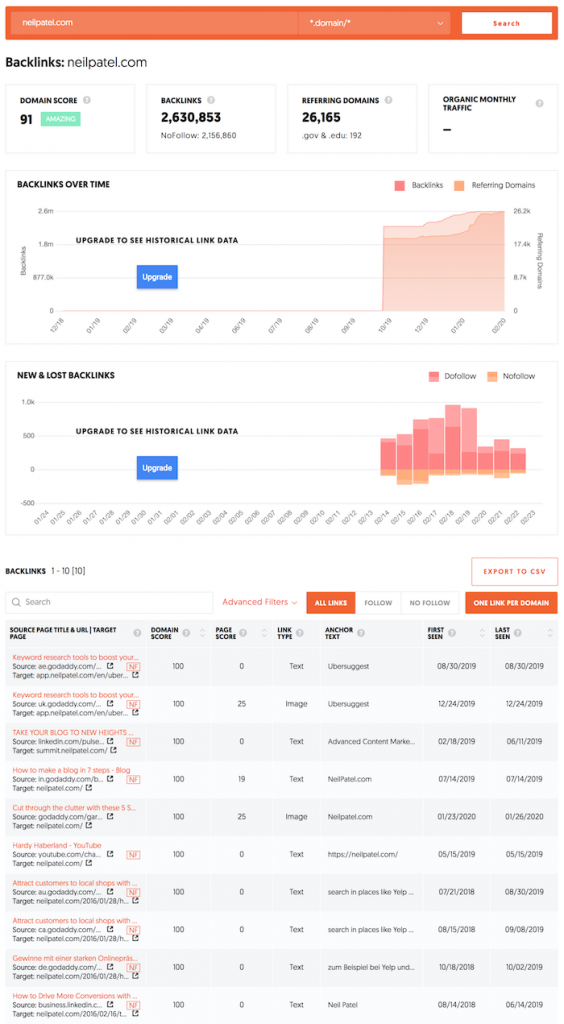This screenshot has height=1024, width=564.
Task: Click the Export to CSV button
Action: (x=514, y=571)
